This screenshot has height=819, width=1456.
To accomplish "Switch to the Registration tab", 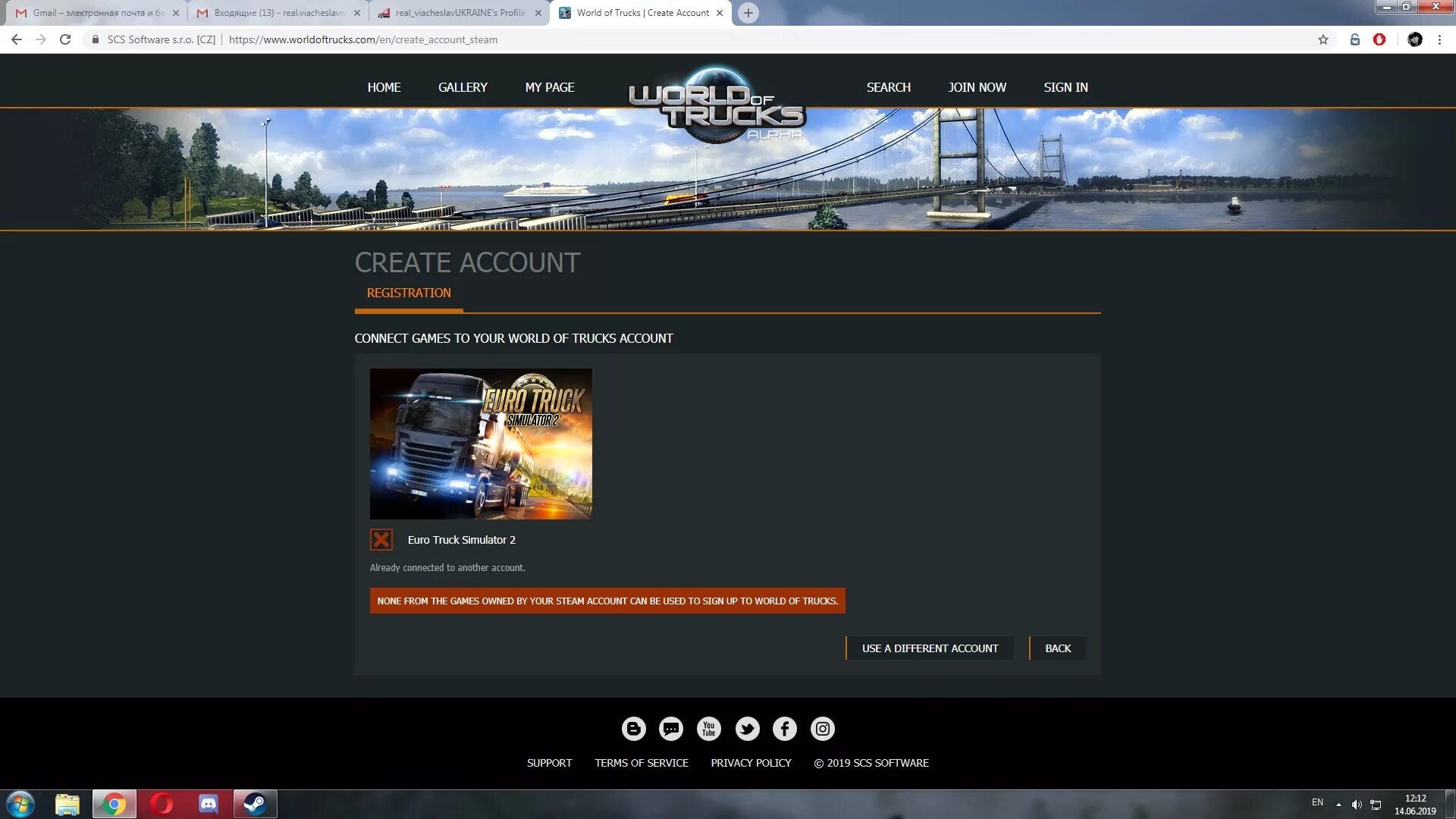I will [409, 293].
